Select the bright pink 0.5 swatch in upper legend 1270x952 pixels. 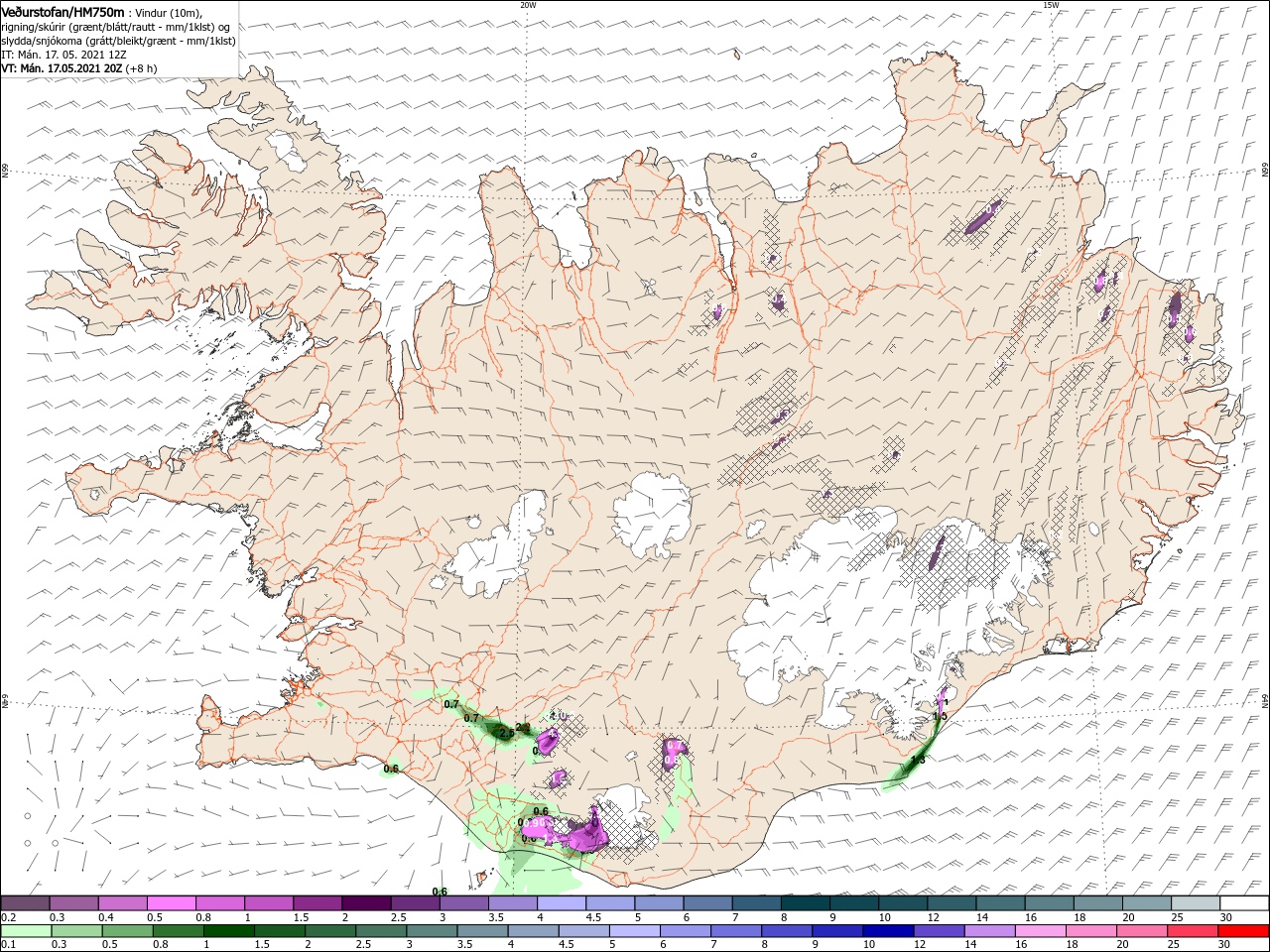point(171,903)
